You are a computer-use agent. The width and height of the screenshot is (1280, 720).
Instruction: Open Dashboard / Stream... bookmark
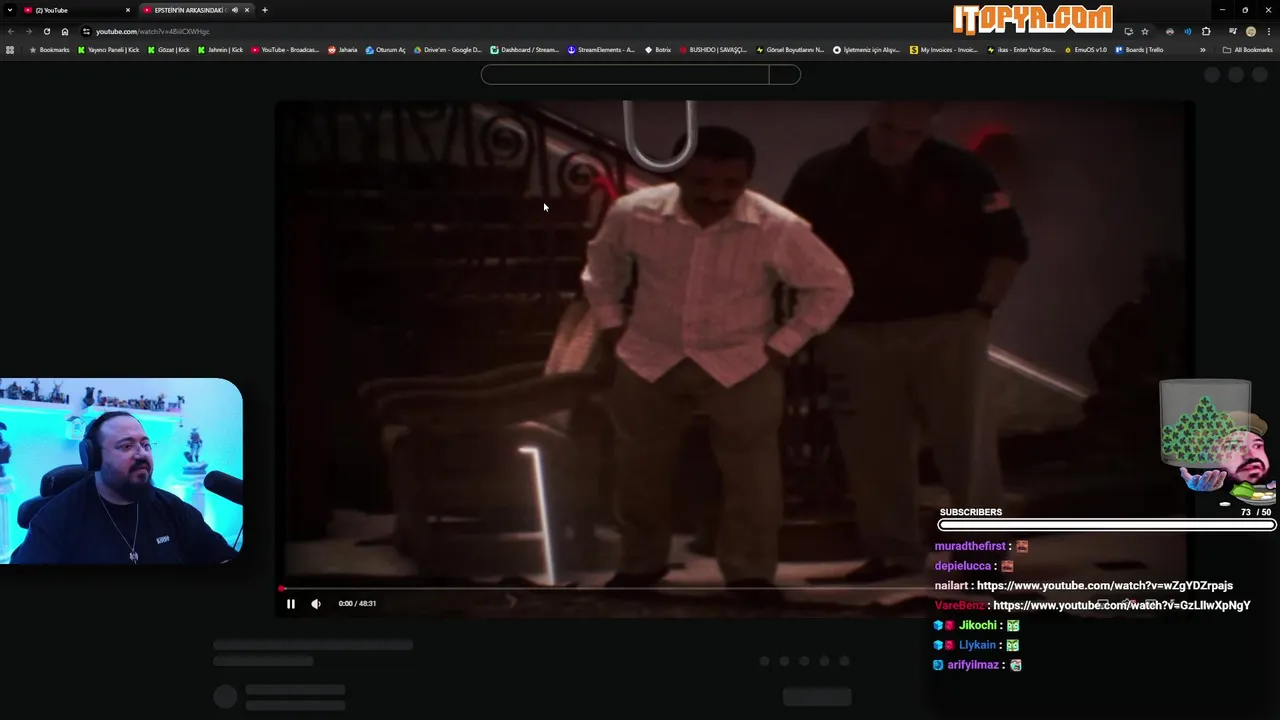coord(524,49)
